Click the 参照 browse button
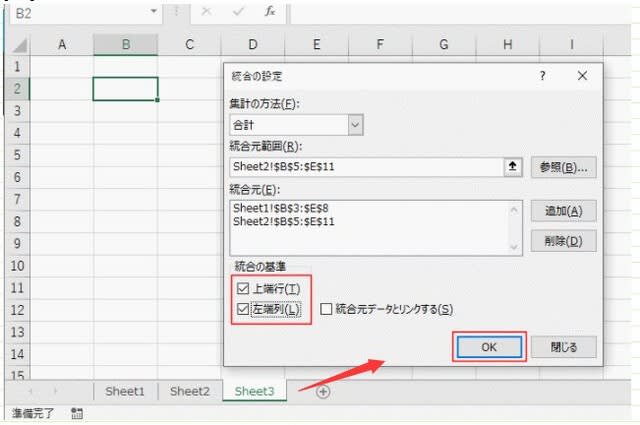 (564, 167)
